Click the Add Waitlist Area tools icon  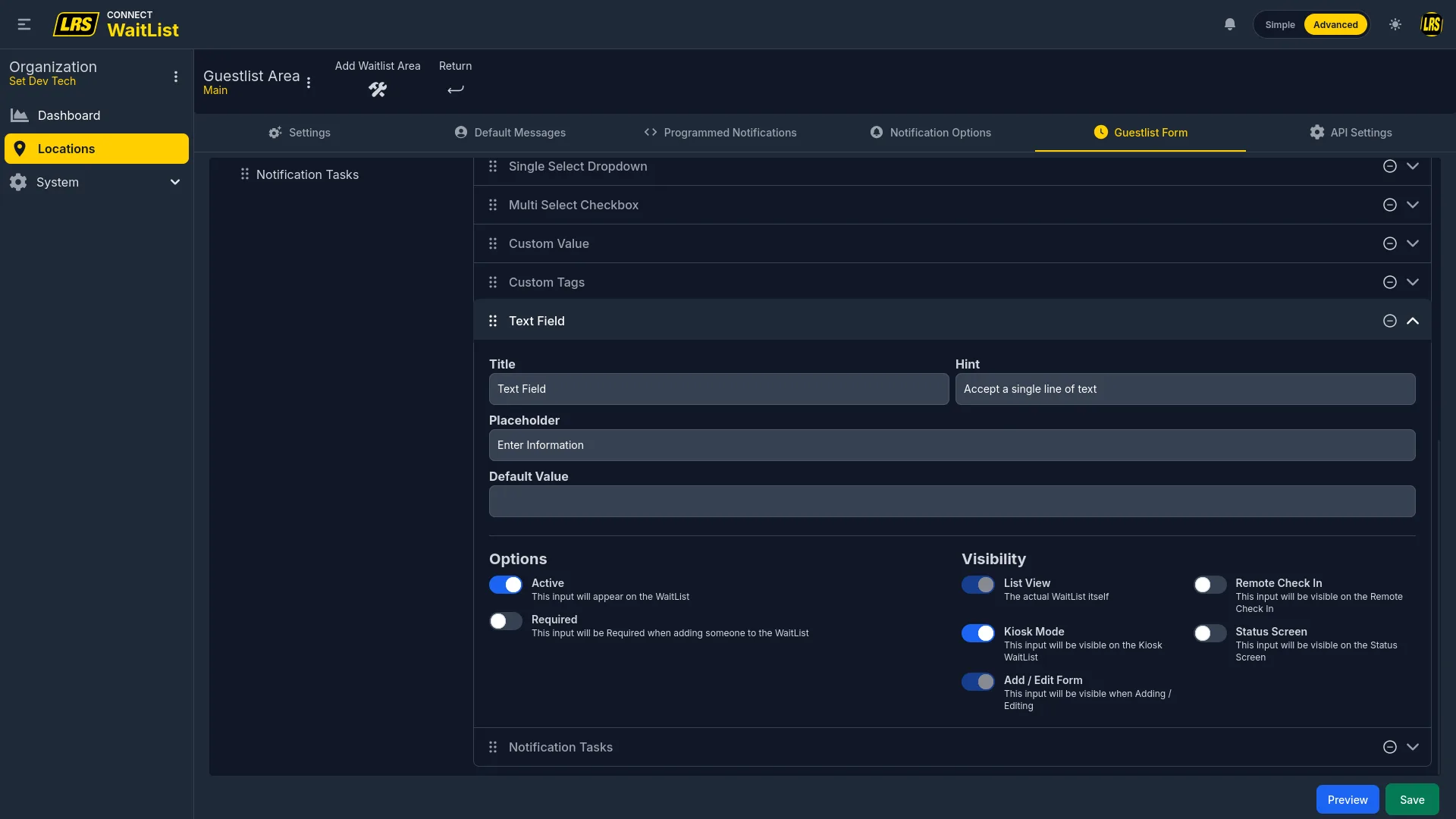(378, 89)
